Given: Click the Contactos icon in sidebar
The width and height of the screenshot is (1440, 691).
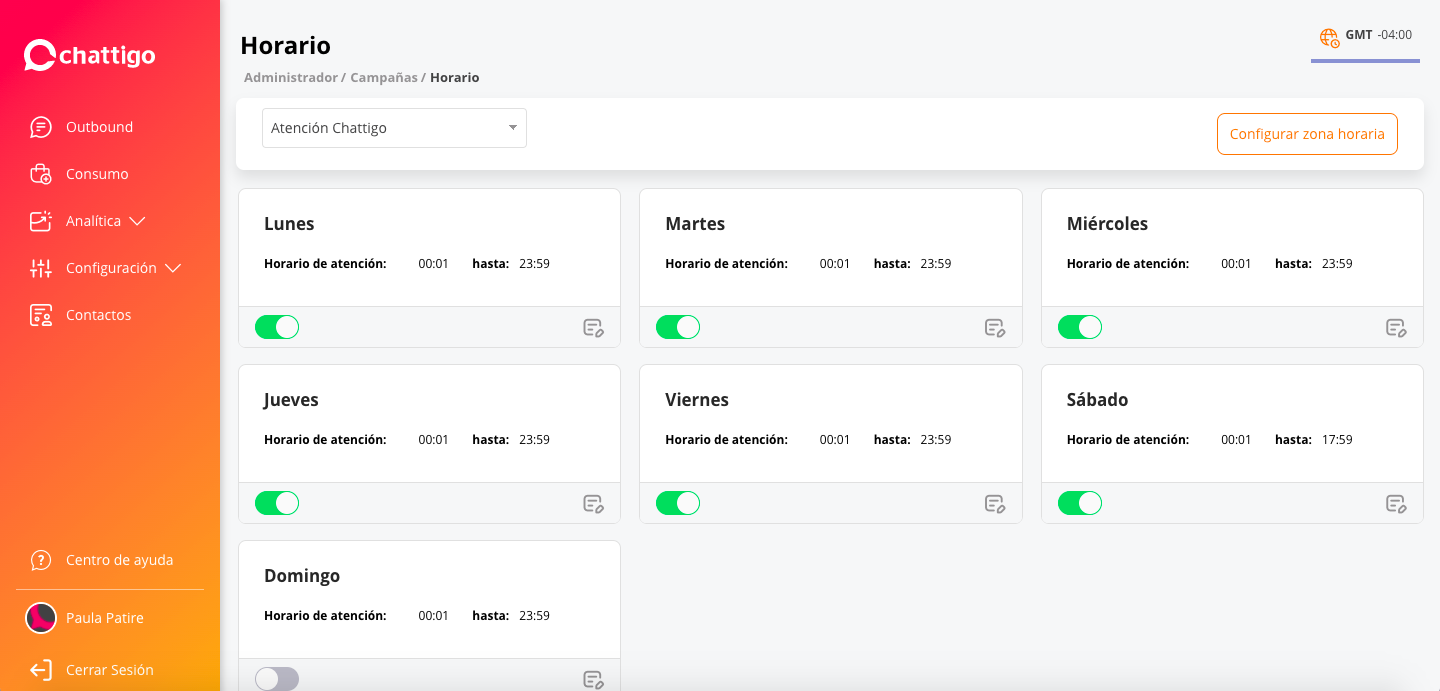Looking at the screenshot, I should click(41, 315).
